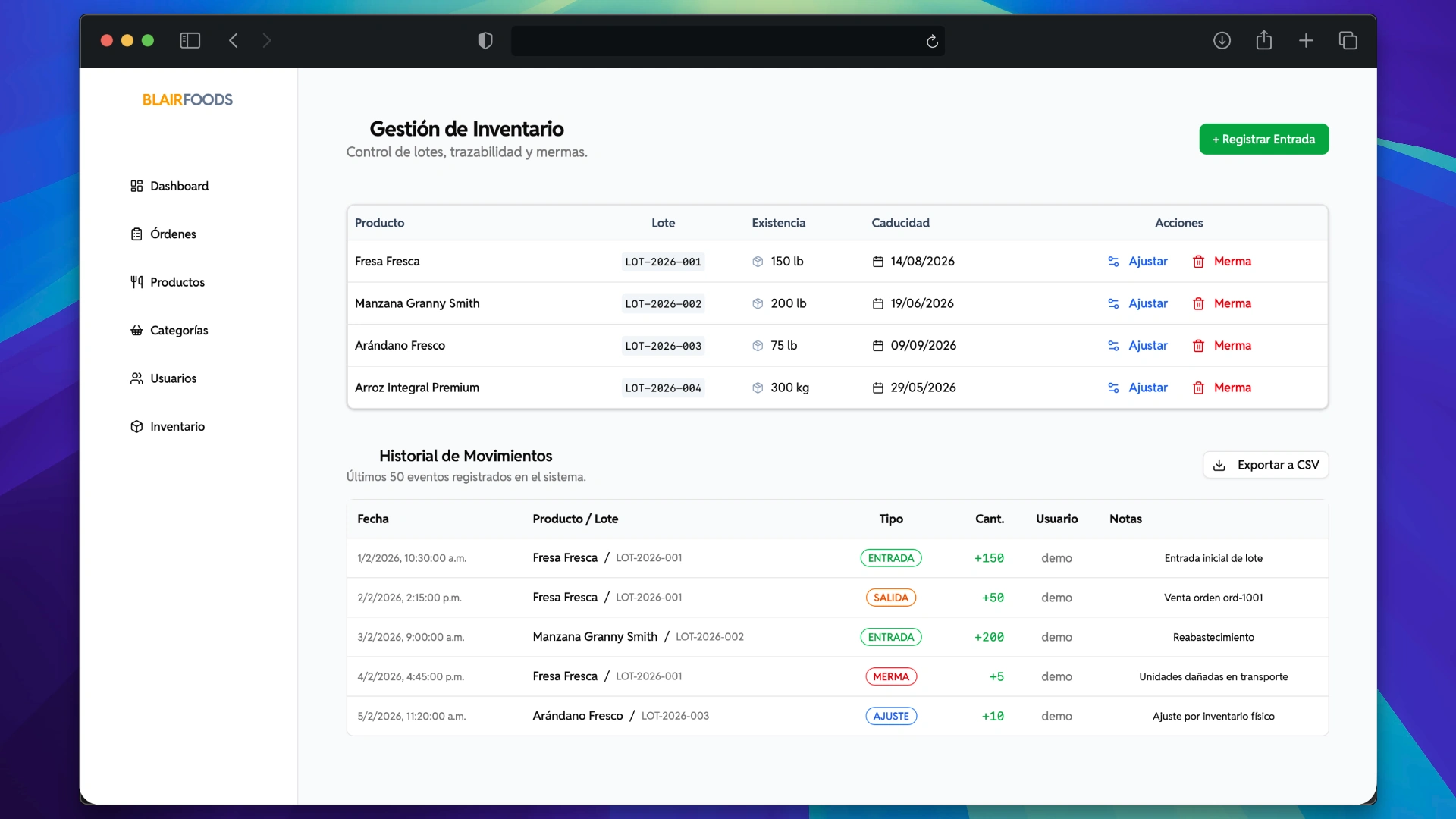This screenshot has height=819, width=1456.
Task: Export movement history to CSV
Action: tap(1266, 465)
